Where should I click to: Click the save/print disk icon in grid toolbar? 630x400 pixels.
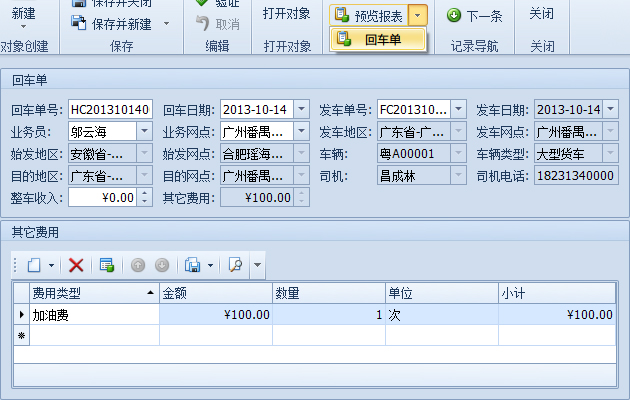192,265
